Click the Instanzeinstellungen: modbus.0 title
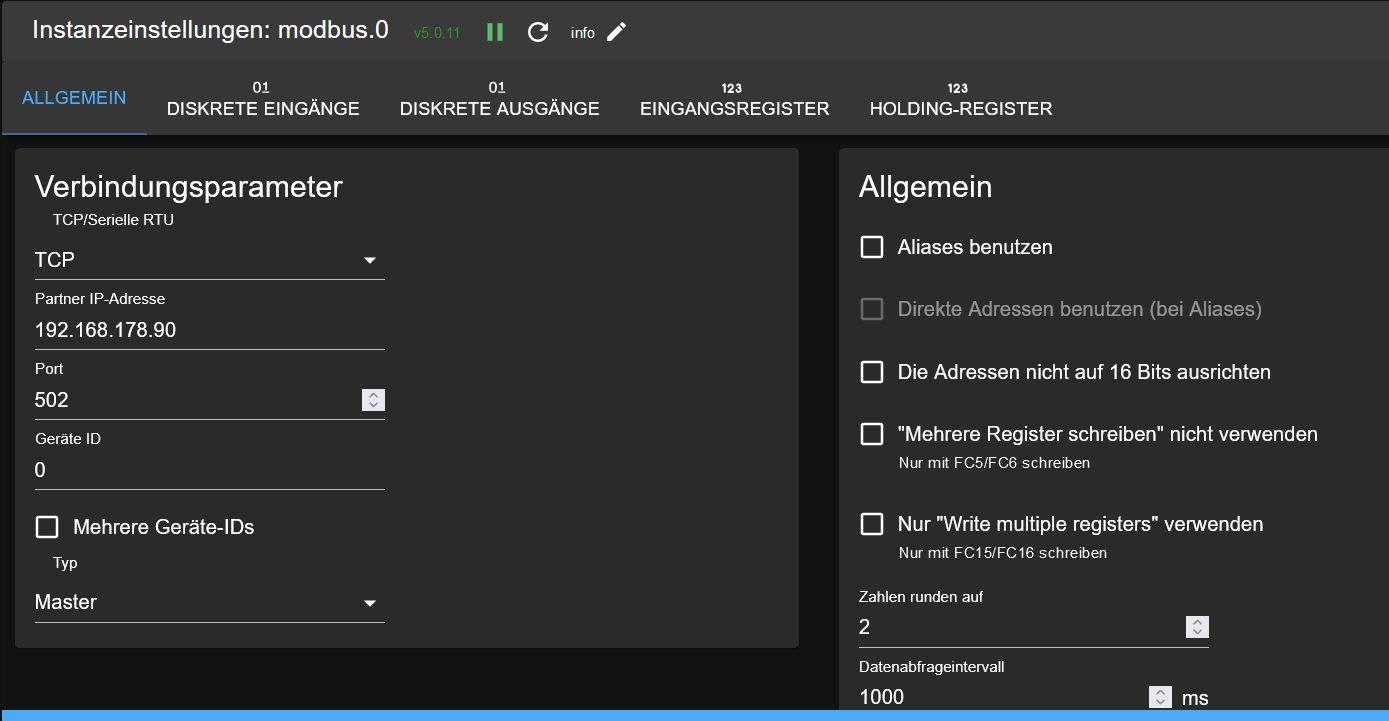Screen dimensions: 1389x721 click(210, 30)
